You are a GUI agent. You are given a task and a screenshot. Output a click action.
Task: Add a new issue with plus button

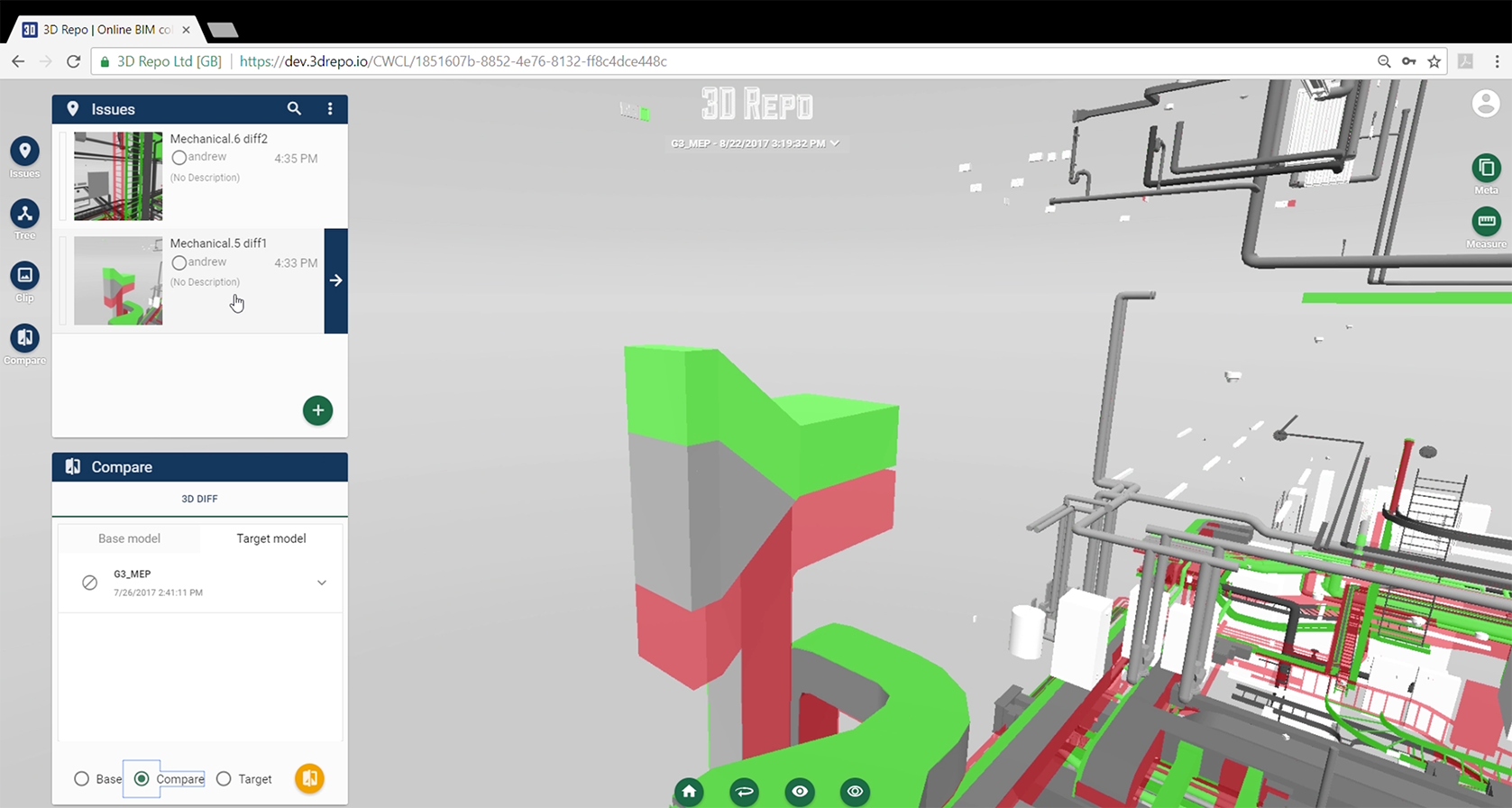pos(317,410)
